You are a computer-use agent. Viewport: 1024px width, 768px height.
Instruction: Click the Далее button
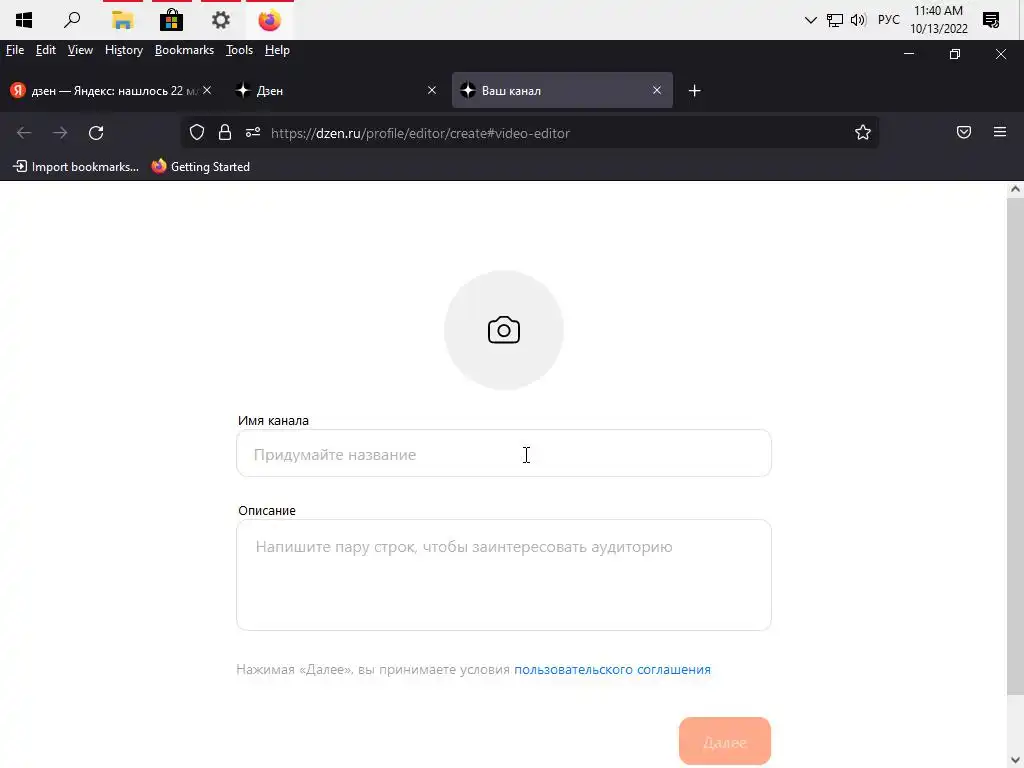tap(725, 741)
